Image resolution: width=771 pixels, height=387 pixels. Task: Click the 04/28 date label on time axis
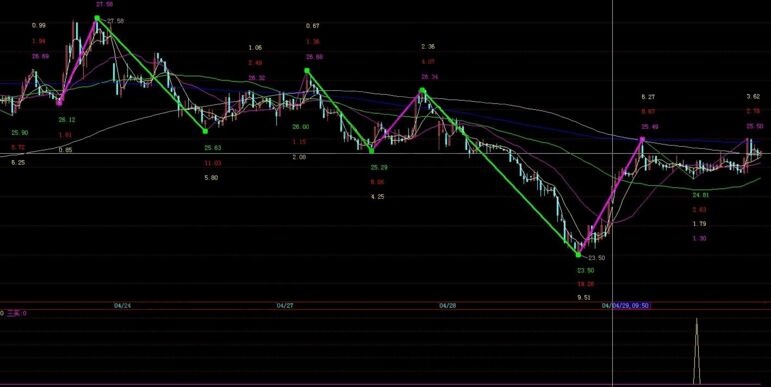click(447, 306)
